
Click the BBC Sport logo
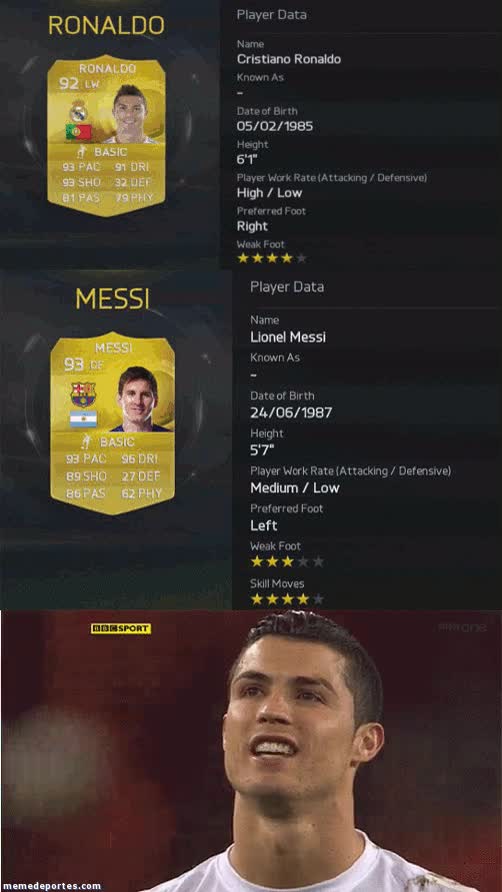coord(121,629)
